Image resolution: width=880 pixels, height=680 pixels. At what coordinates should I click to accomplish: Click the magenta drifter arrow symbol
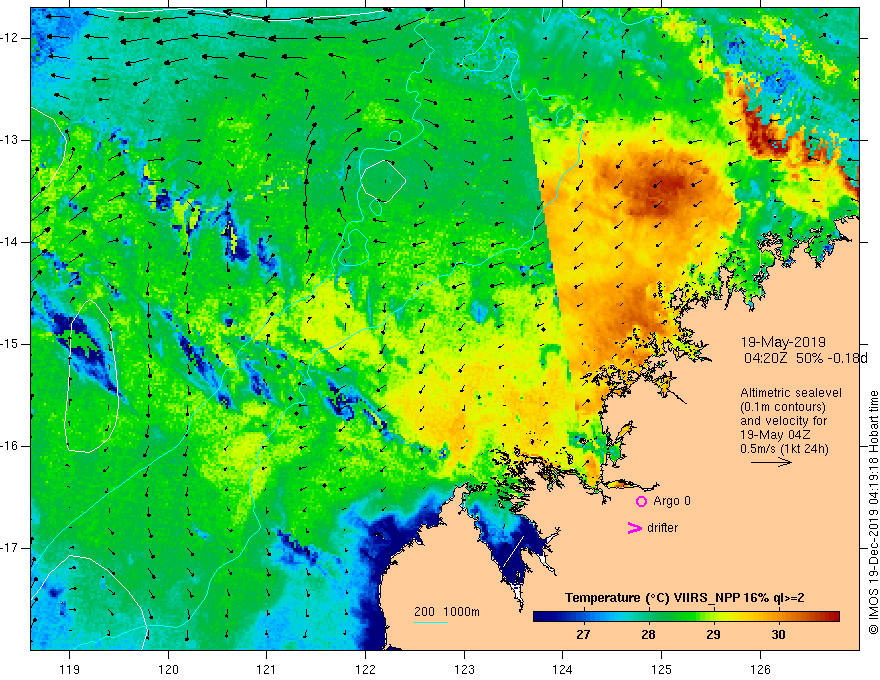634,528
